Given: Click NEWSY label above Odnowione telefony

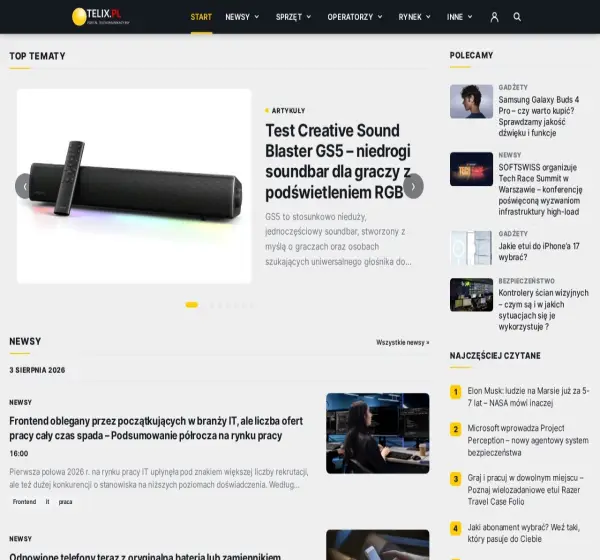Looking at the screenshot, I should 21,539.
